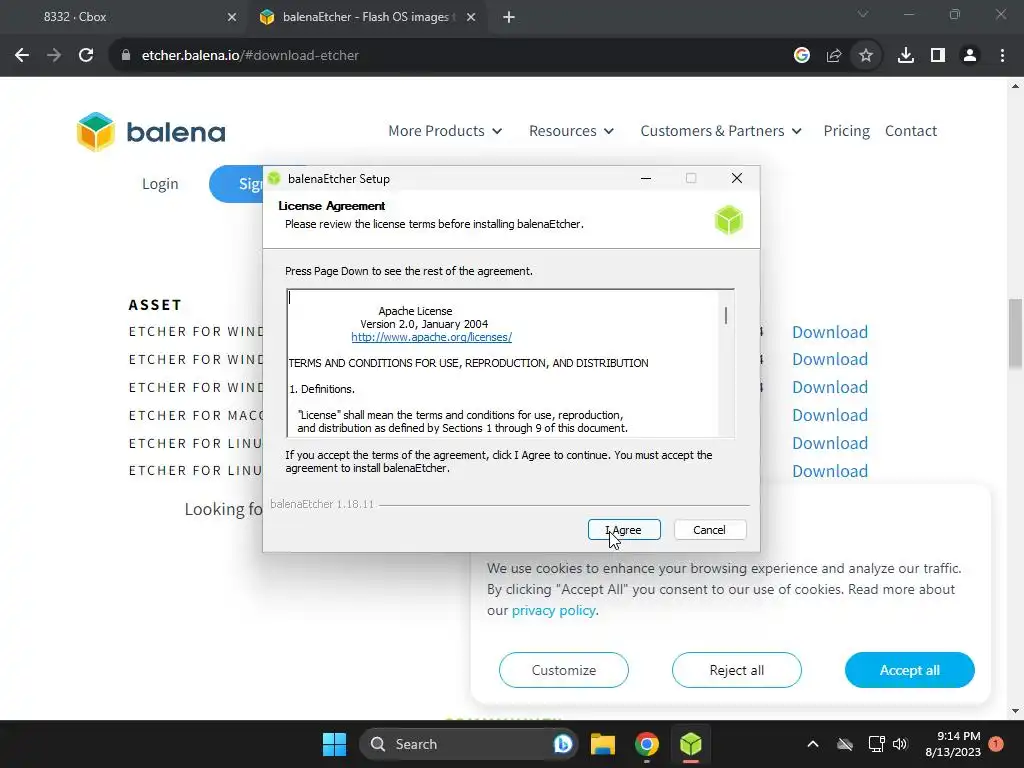Screen dimensions: 1024x768
Task: Open File Explorer from the taskbar
Action: tap(603, 744)
